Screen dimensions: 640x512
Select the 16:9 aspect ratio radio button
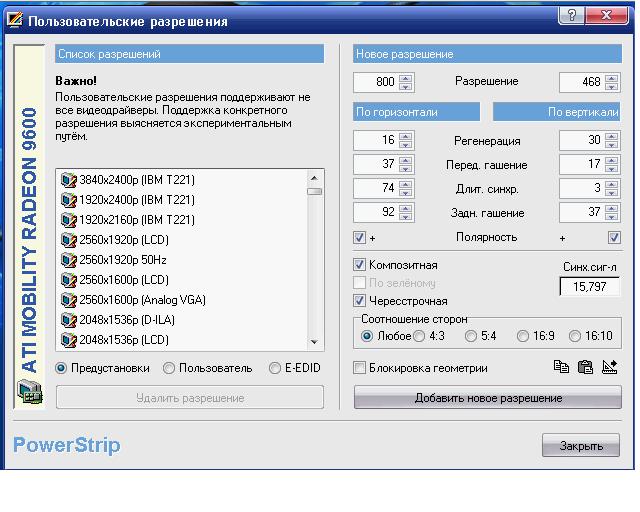click(522, 336)
